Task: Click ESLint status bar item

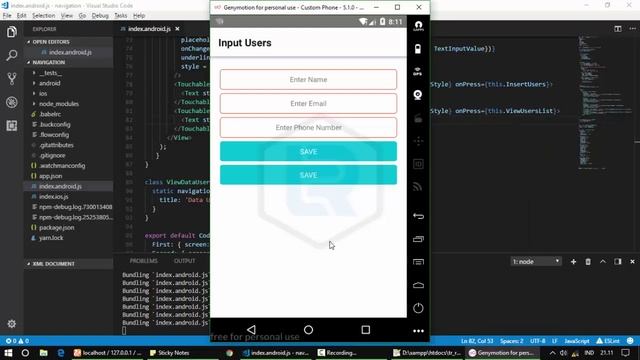Action: point(608,341)
